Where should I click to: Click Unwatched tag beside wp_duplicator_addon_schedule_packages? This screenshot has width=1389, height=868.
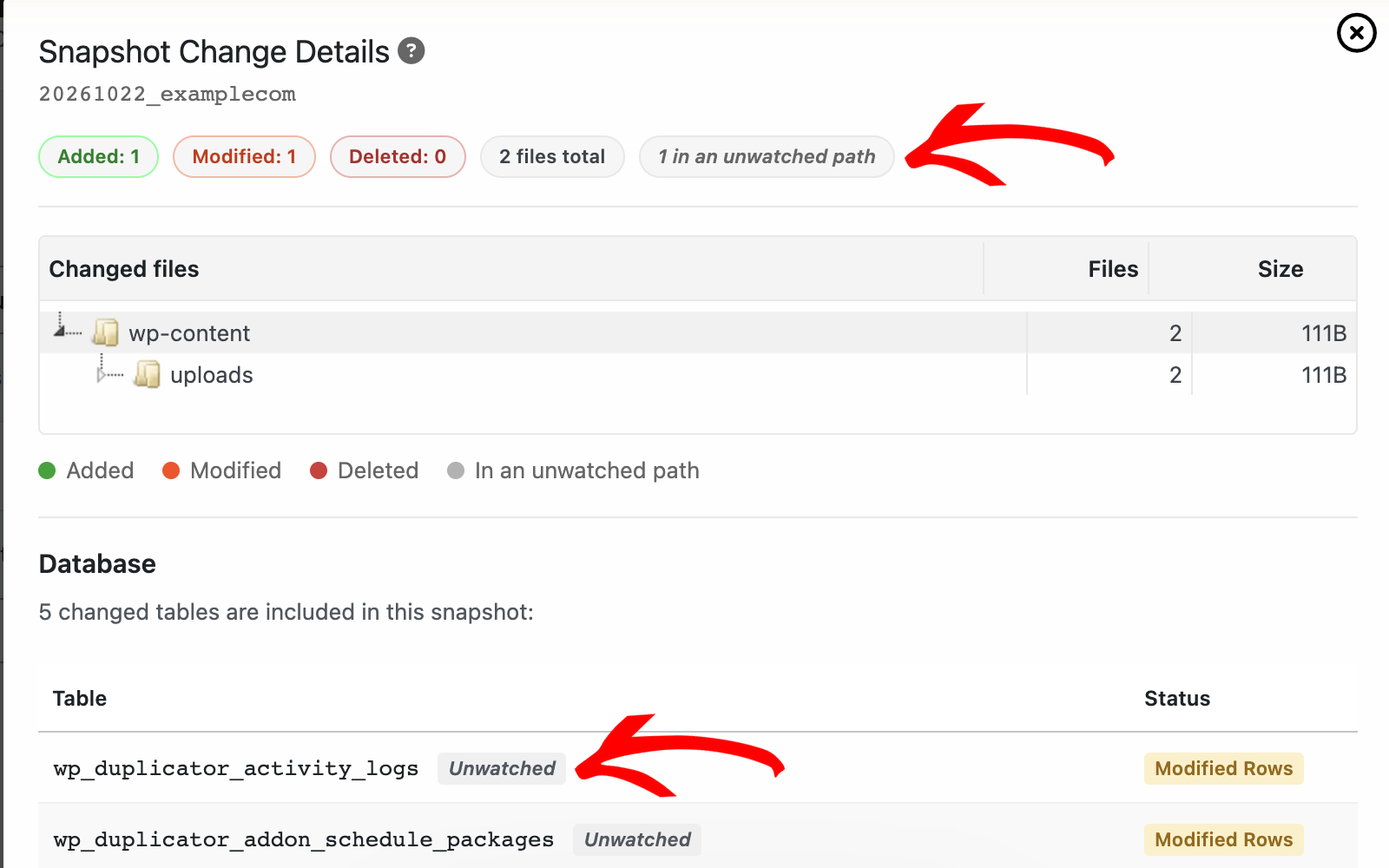[637, 840]
